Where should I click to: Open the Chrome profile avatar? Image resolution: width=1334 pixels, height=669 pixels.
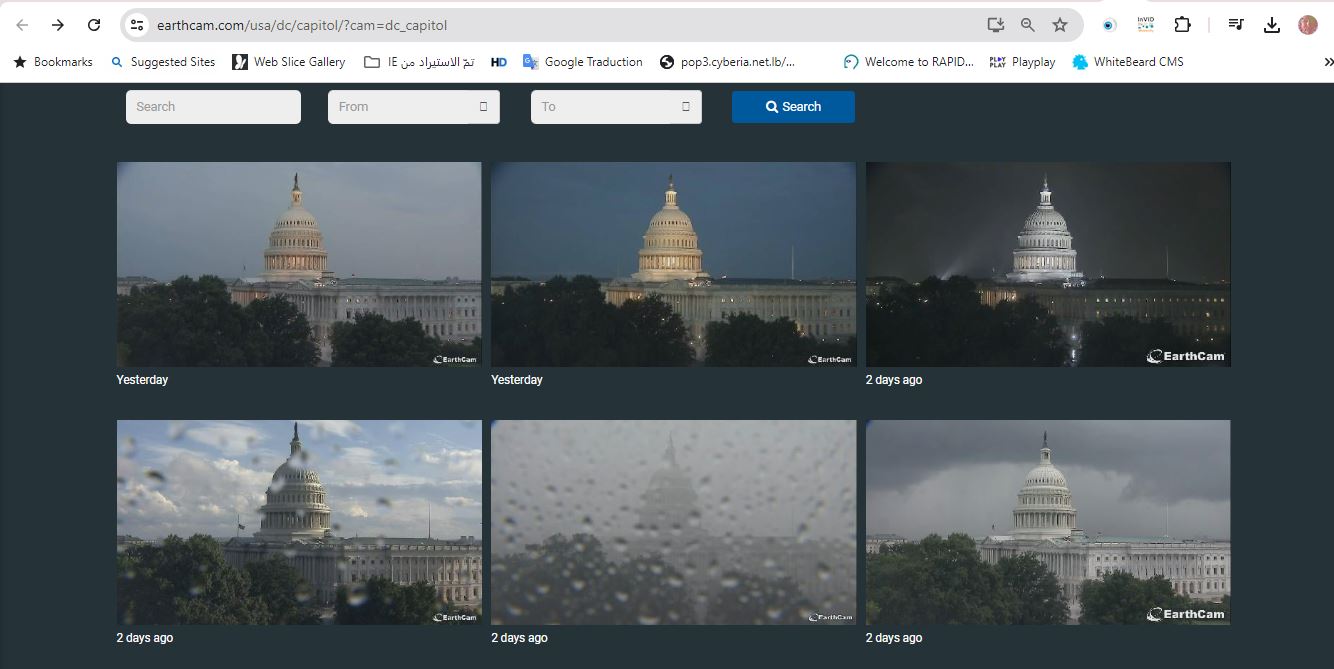(1308, 25)
